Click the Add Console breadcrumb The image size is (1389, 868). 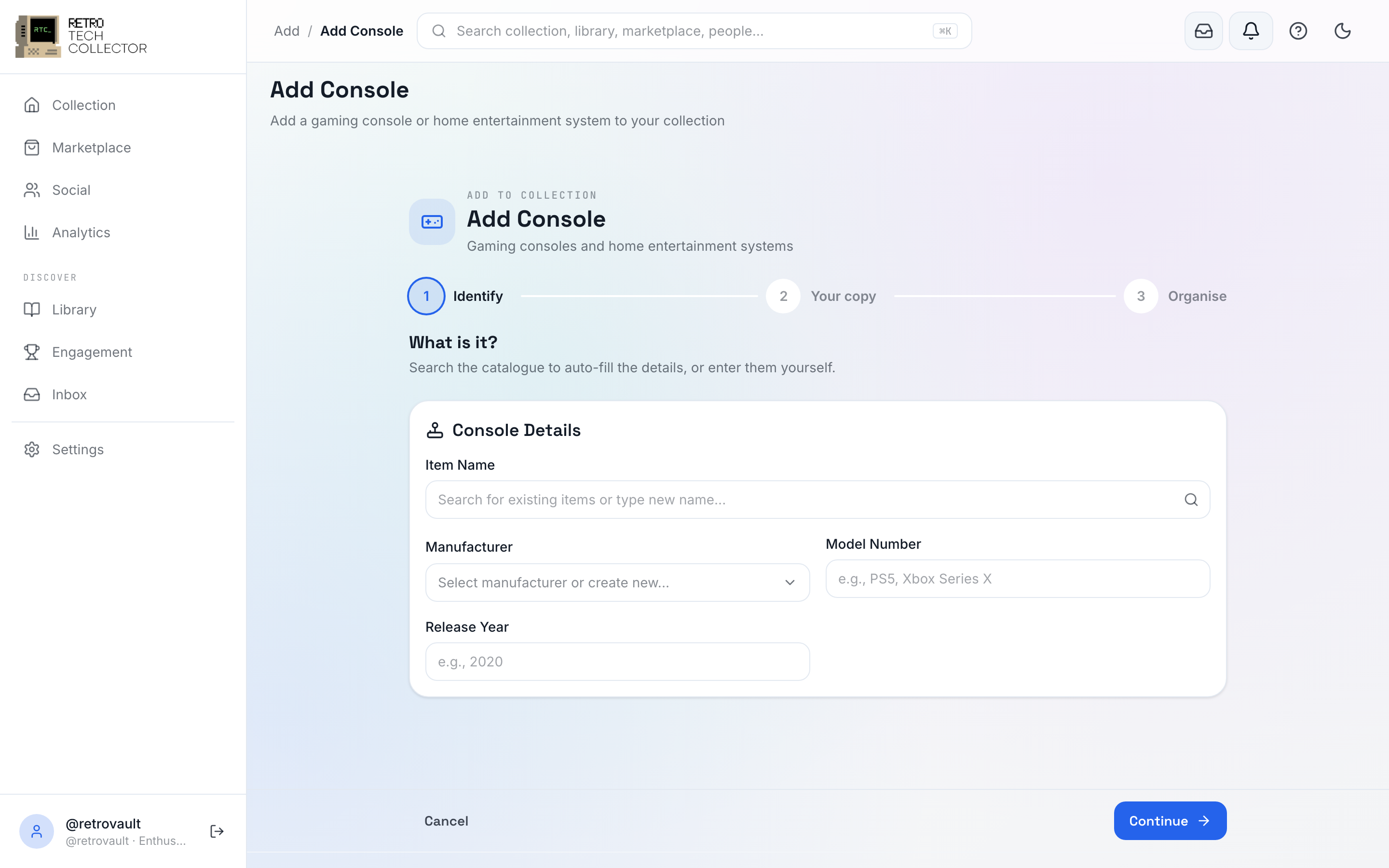362,31
